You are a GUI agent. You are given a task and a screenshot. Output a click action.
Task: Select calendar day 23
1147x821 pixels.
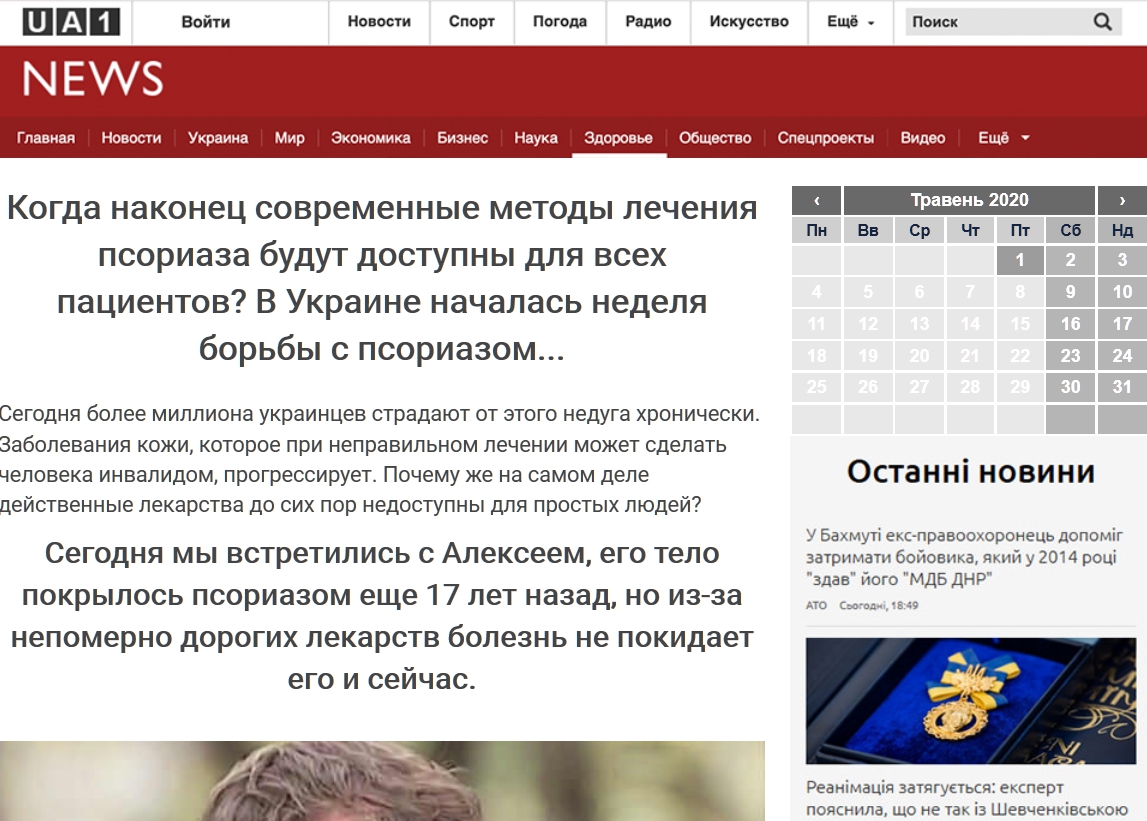pyautogui.click(x=1070, y=356)
